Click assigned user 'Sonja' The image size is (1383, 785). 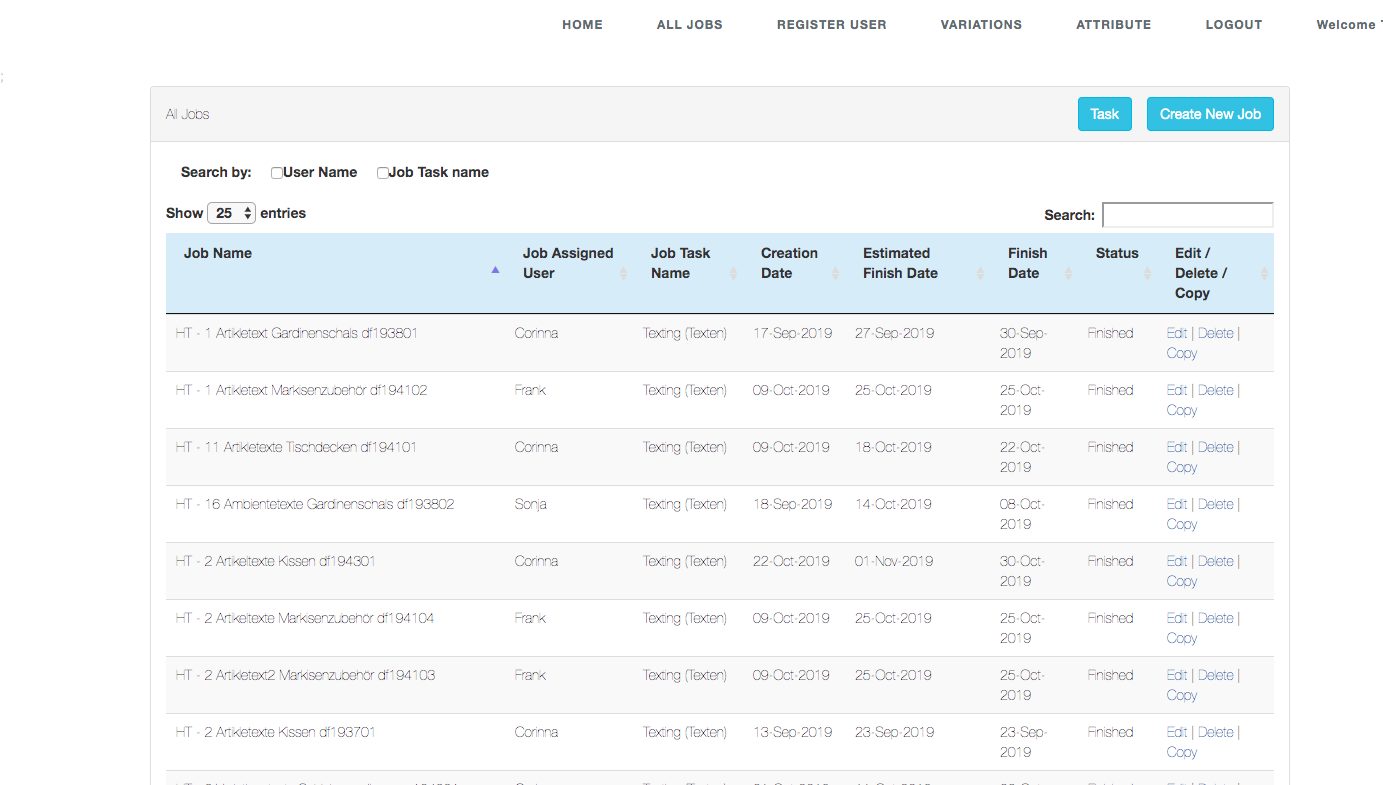coord(531,504)
